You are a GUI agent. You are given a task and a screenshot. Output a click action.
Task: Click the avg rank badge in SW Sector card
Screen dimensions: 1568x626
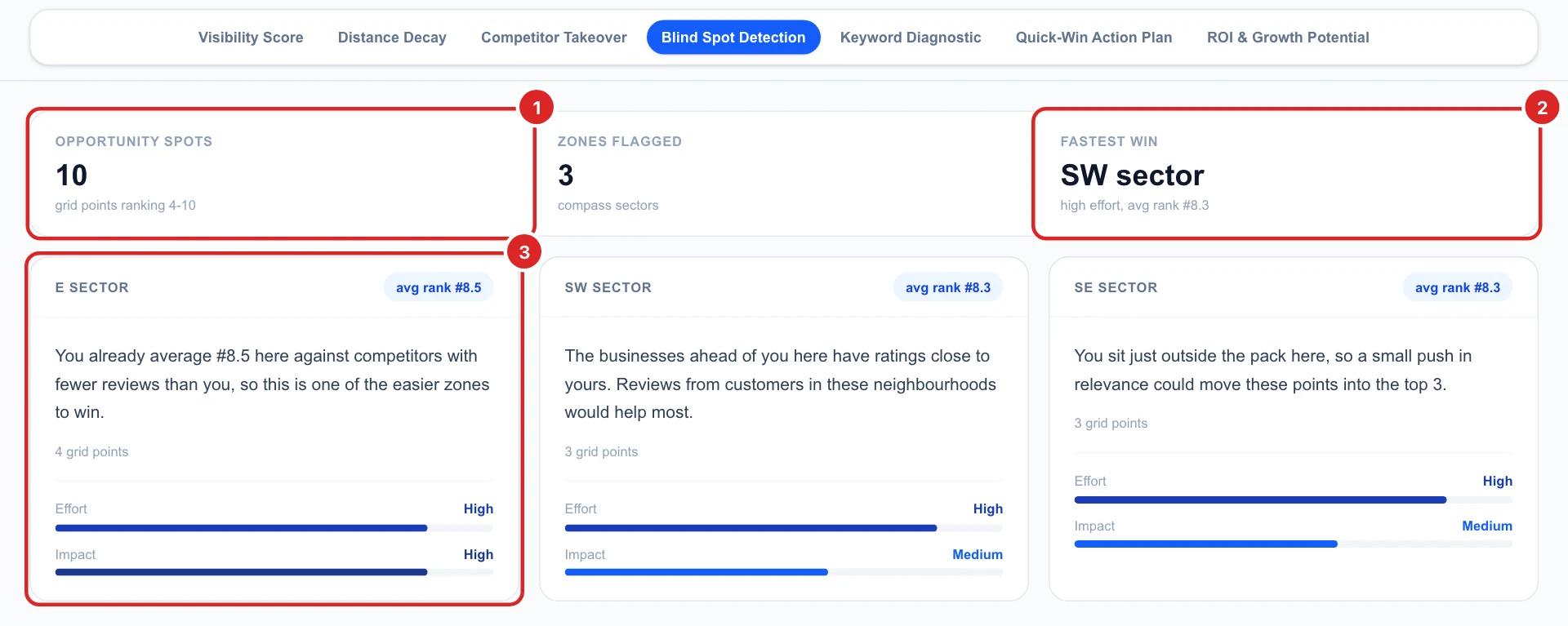click(948, 287)
